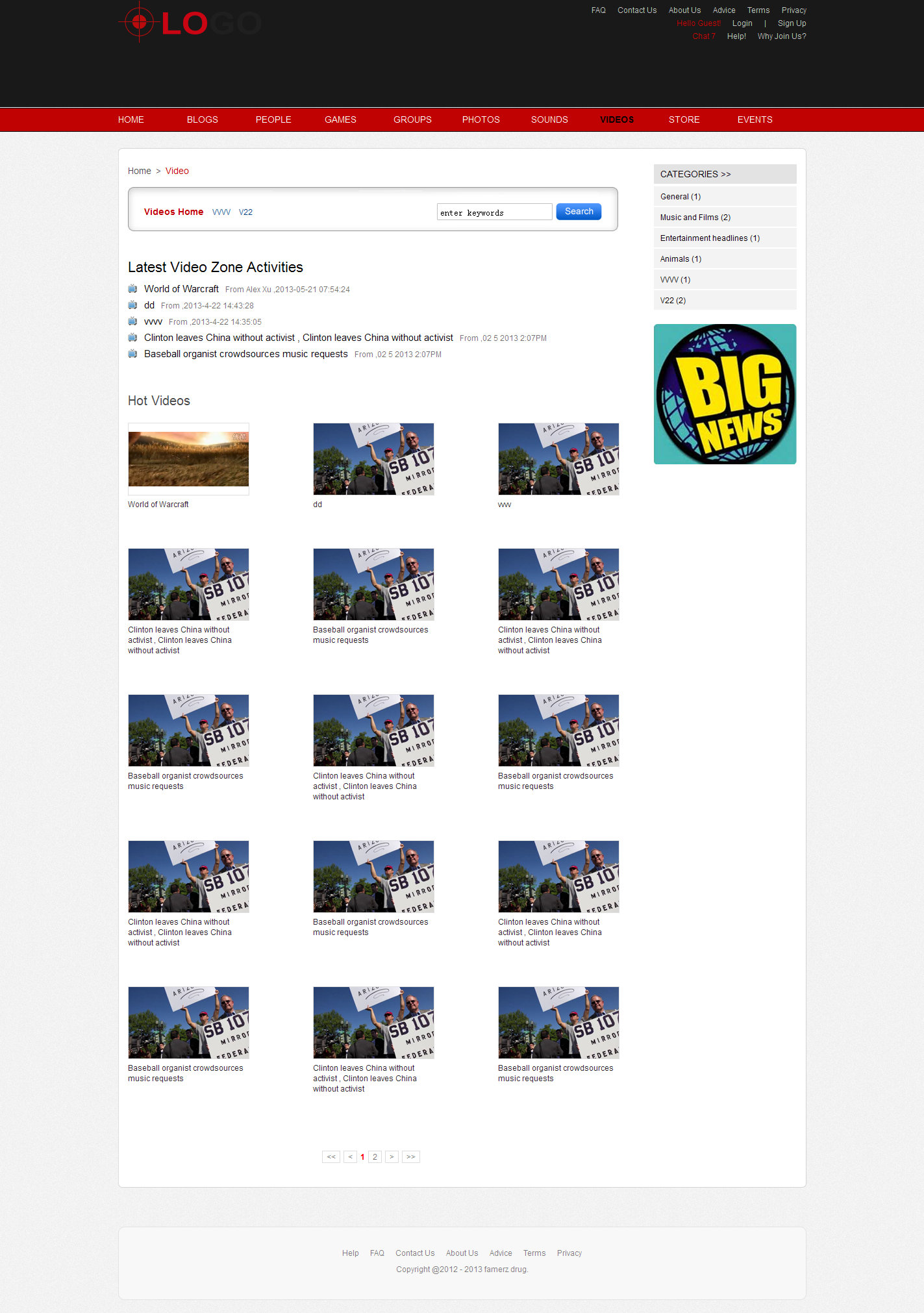Open the dd video thumbnail
This screenshot has height=1313, width=924.
[x=373, y=459]
